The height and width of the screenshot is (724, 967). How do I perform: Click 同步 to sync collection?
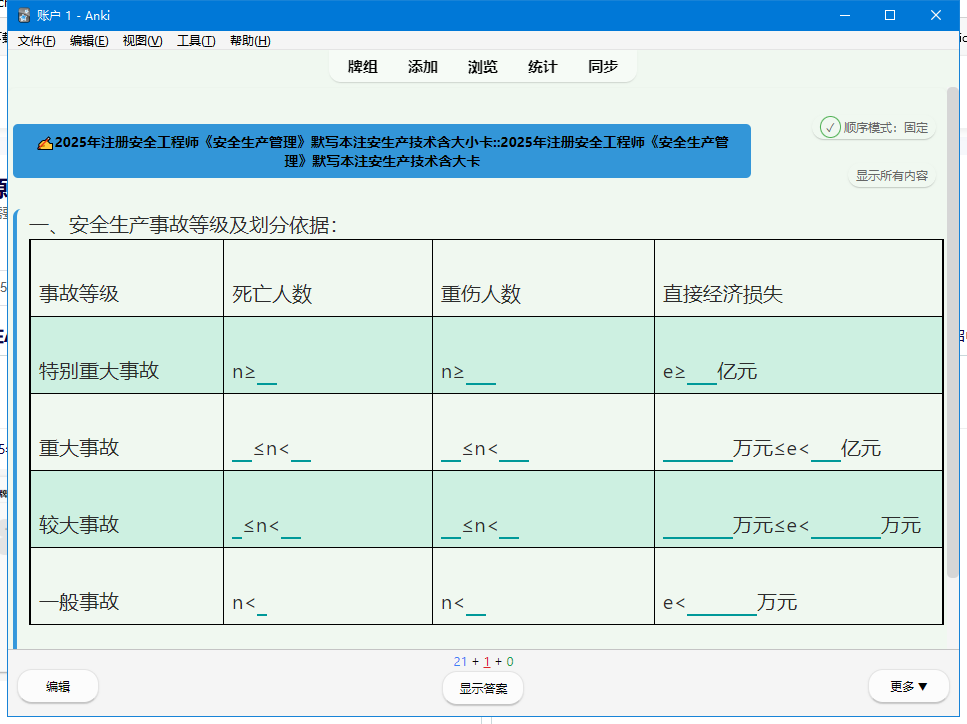coord(603,67)
